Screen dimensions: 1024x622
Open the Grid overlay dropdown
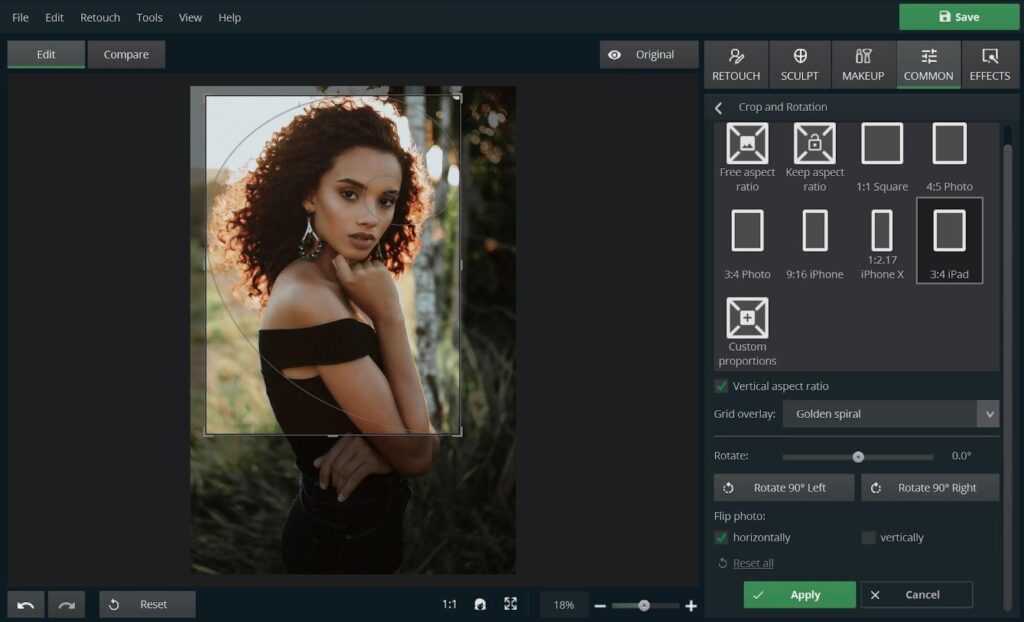tap(890, 414)
